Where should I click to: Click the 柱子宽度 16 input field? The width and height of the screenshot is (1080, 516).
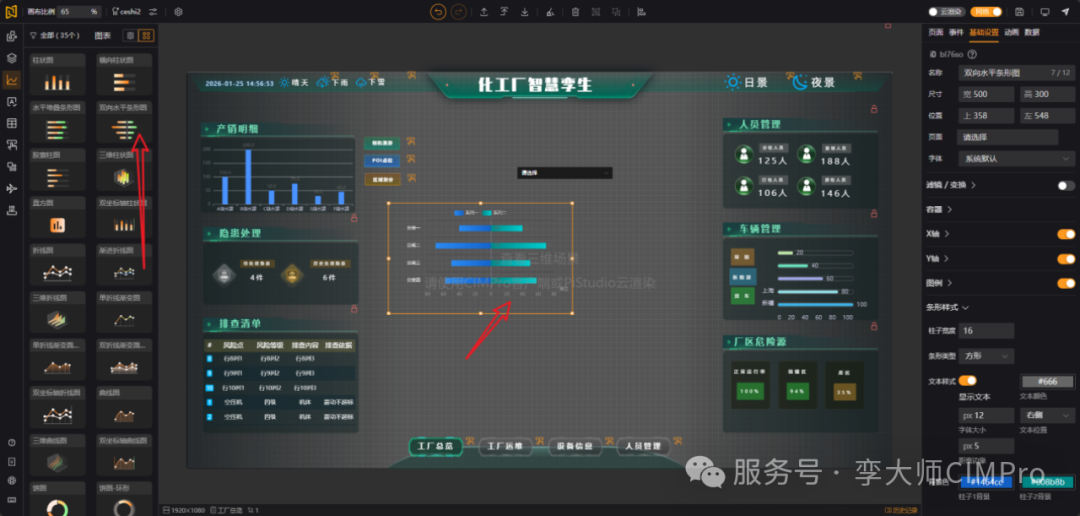pyautogui.click(x=986, y=331)
